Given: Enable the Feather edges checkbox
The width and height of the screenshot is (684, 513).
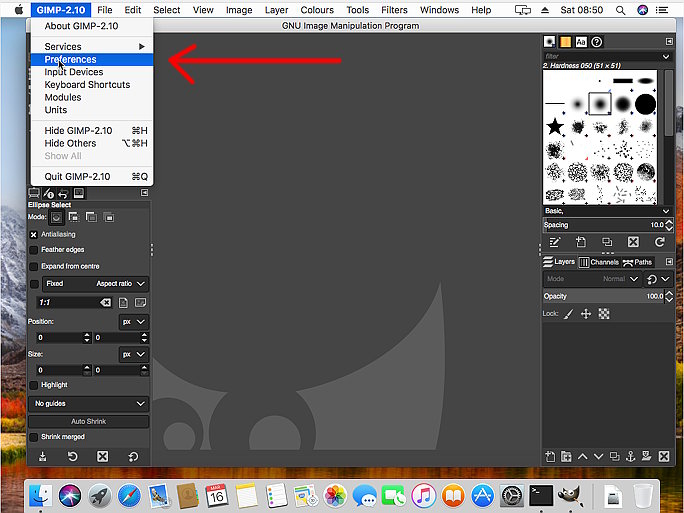Looking at the screenshot, I should coord(34,250).
